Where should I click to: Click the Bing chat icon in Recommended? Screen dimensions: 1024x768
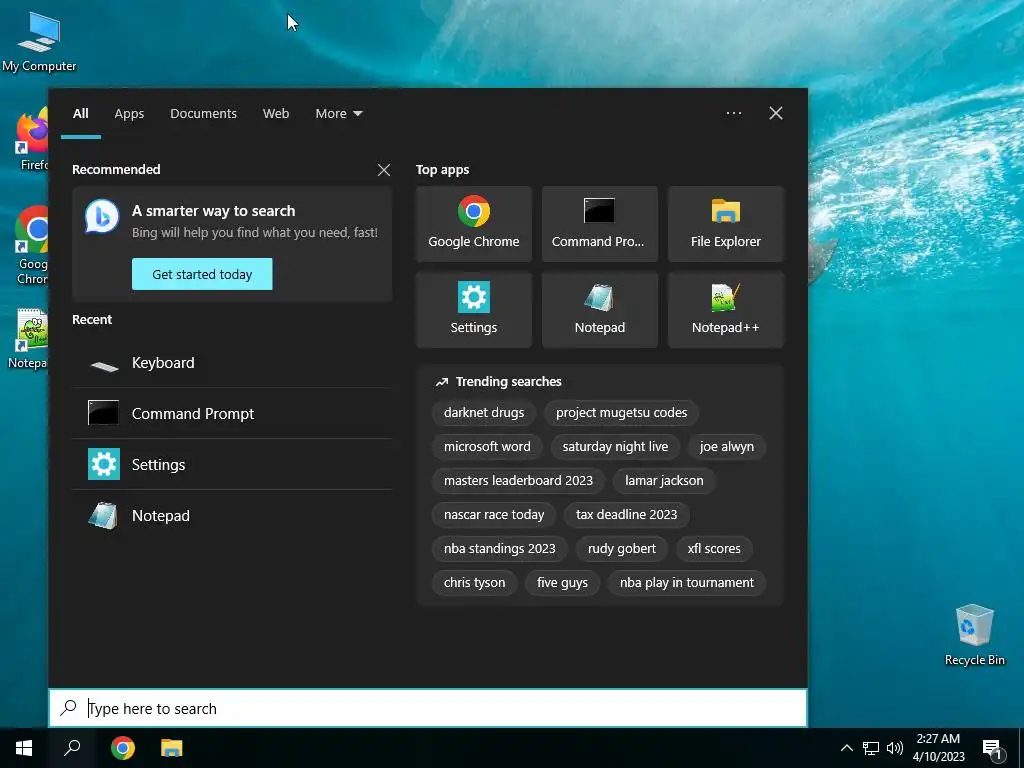pyautogui.click(x=102, y=217)
